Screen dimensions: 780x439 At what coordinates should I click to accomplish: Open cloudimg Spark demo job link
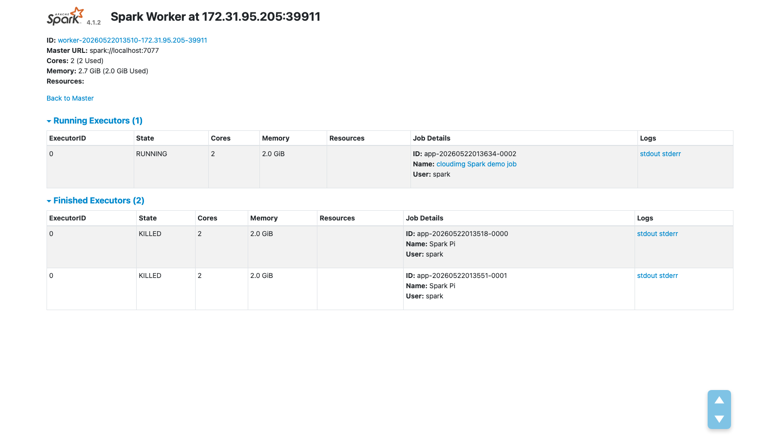point(476,164)
